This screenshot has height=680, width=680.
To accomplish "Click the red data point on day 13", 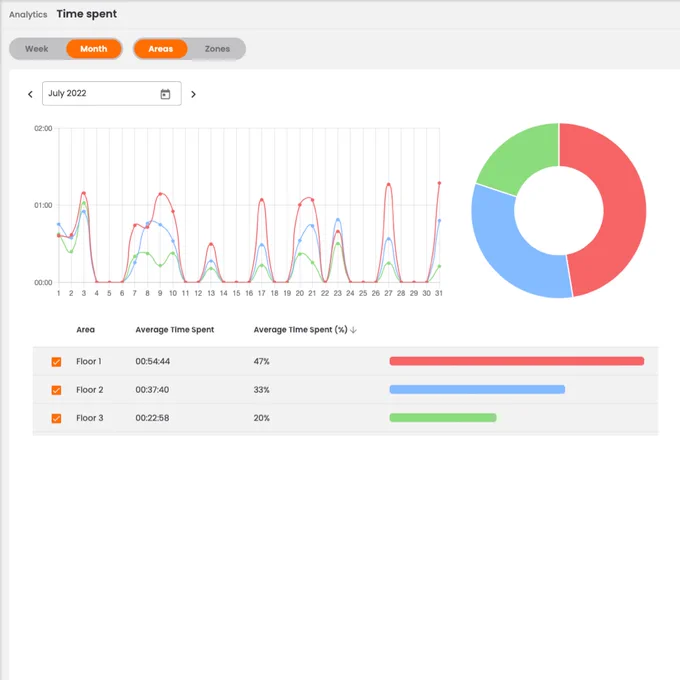I will [211, 244].
